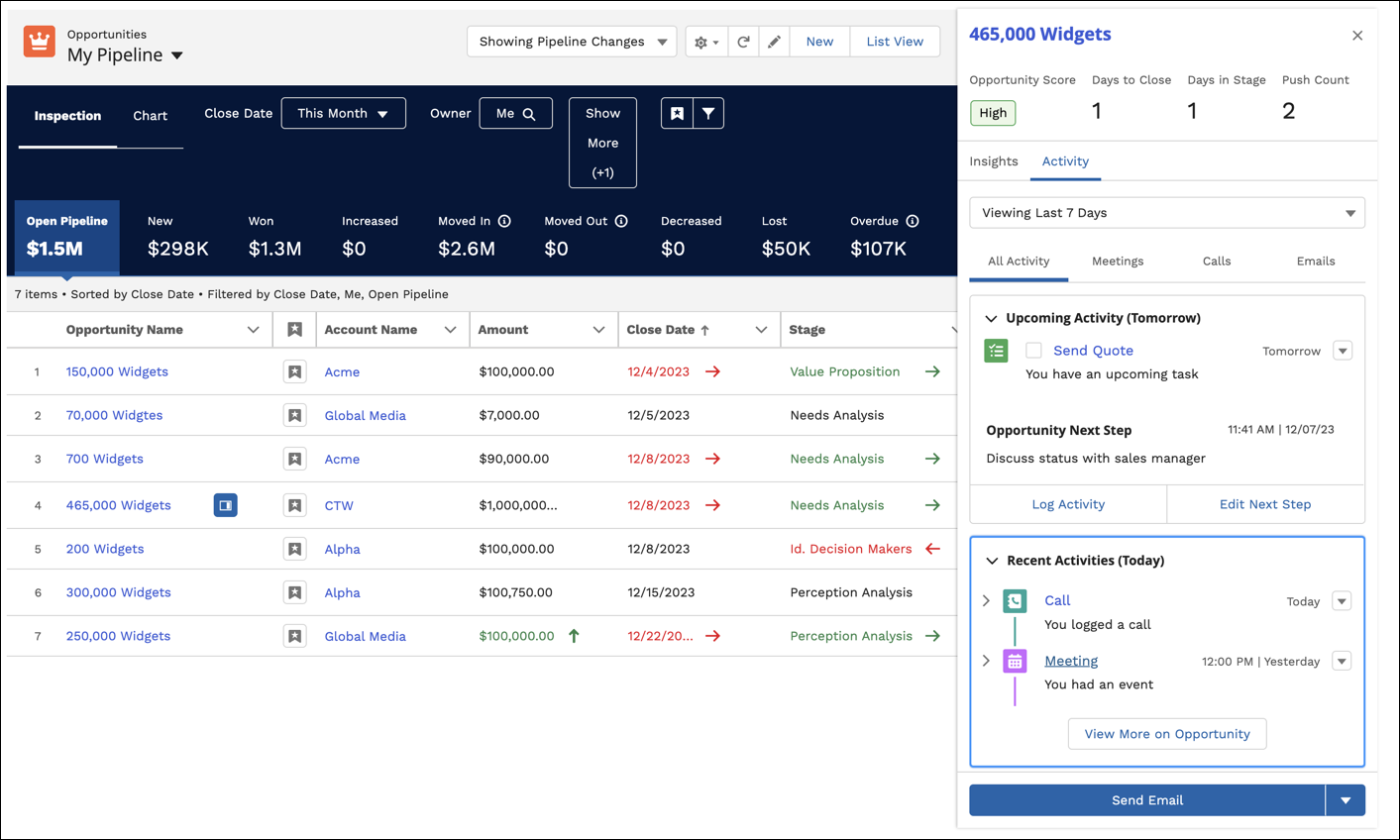The height and width of the screenshot is (840, 1400).
Task: Click the Owner search magnifier icon
Action: [529, 114]
